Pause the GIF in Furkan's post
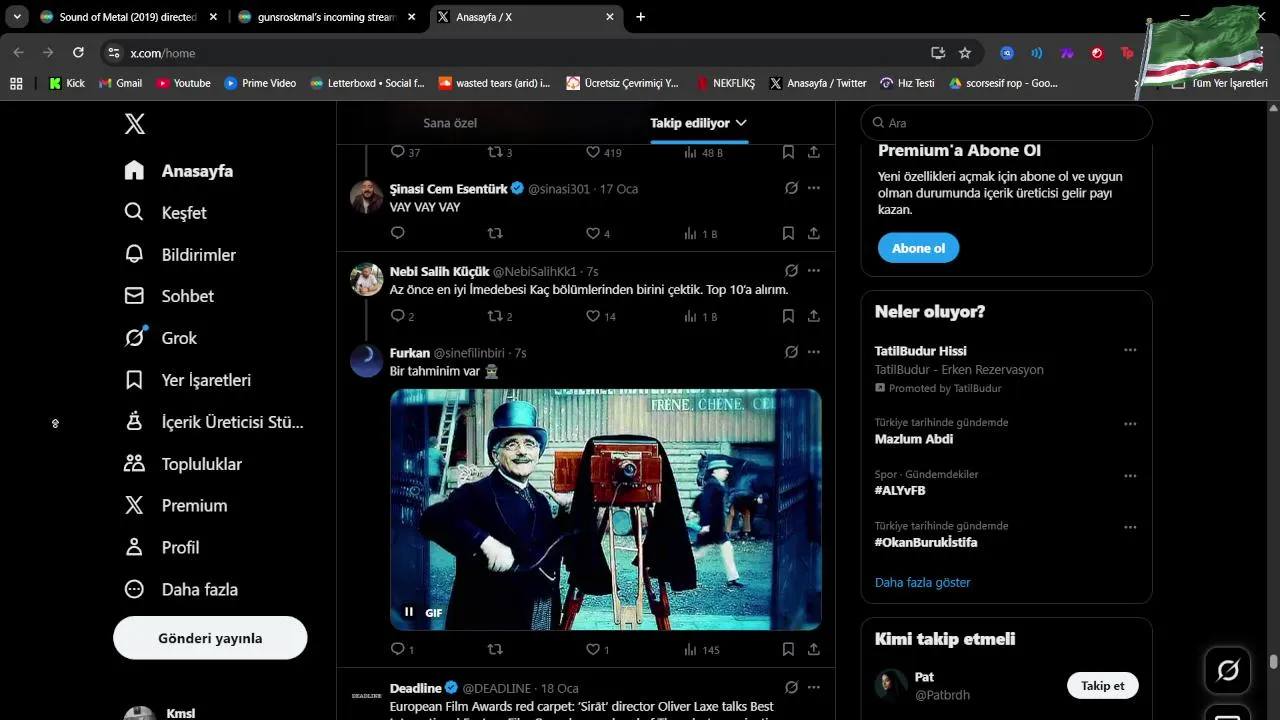The height and width of the screenshot is (720, 1280). [409, 612]
